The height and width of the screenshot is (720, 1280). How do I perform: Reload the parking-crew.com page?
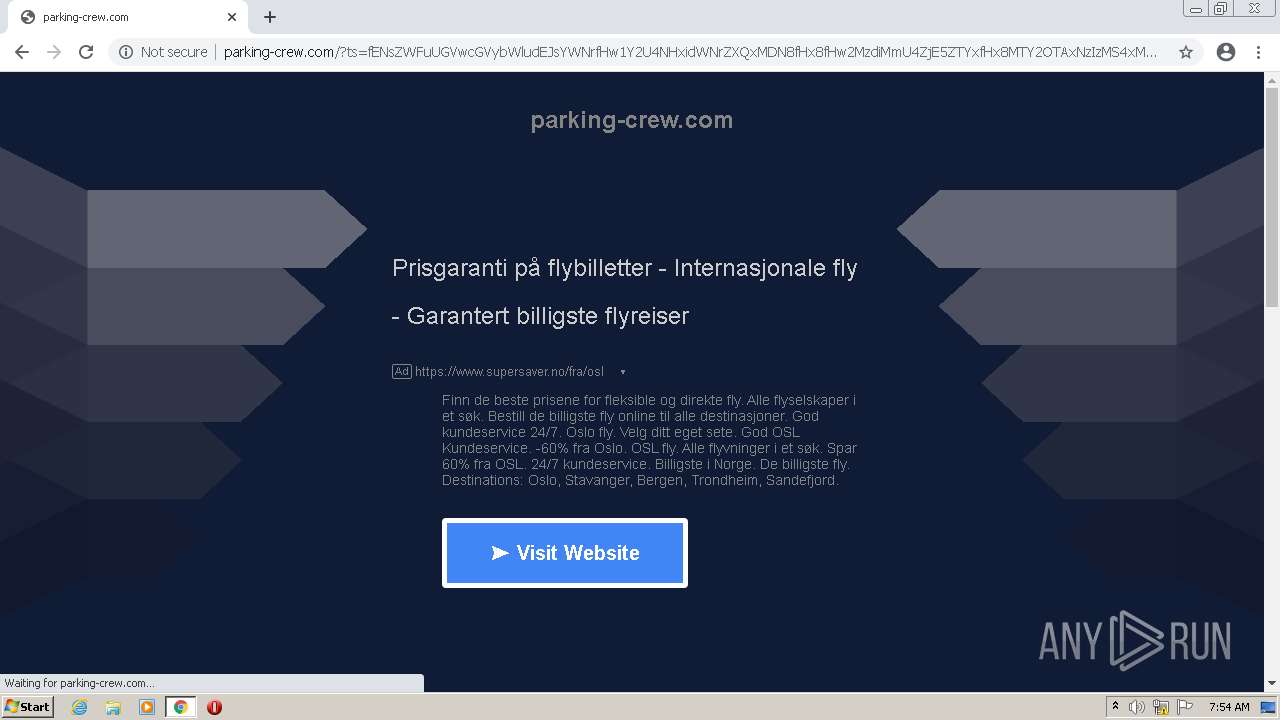tap(86, 52)
